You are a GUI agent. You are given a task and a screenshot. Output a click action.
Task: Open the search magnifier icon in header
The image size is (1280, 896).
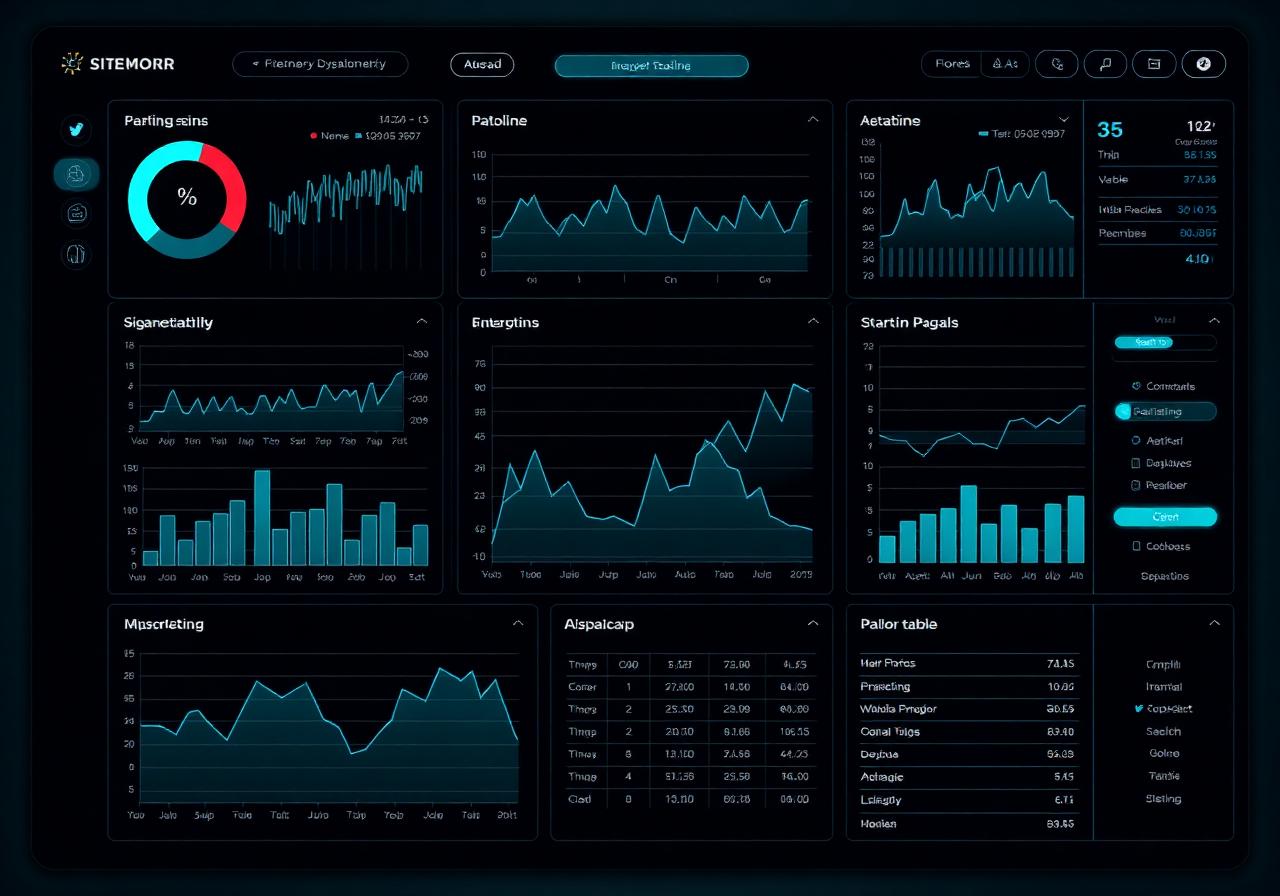[x=1105, y=64]
